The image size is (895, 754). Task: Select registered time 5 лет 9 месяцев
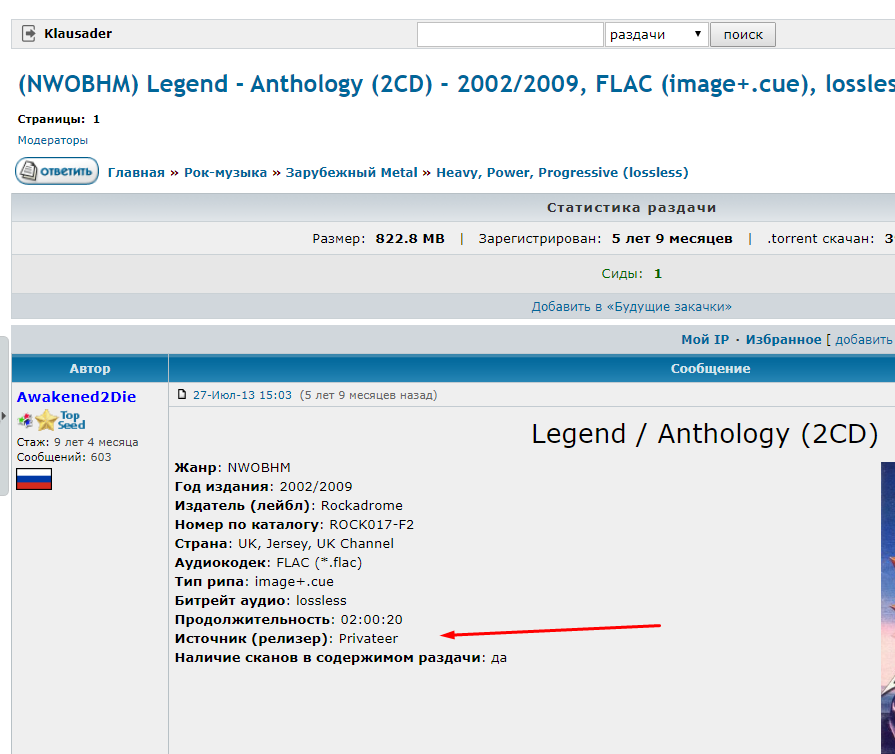672,239
